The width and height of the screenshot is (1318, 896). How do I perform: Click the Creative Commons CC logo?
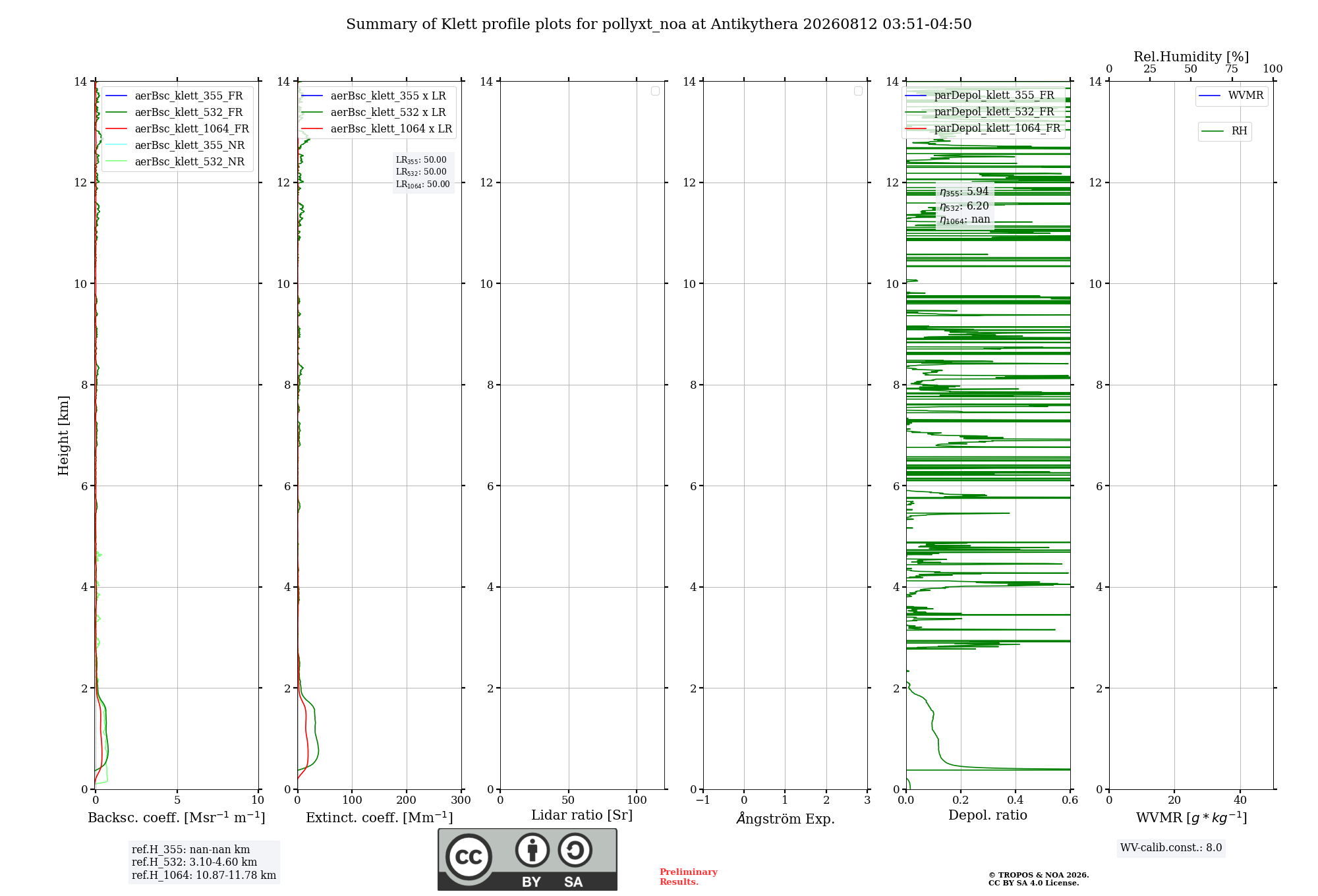[469, 857]
